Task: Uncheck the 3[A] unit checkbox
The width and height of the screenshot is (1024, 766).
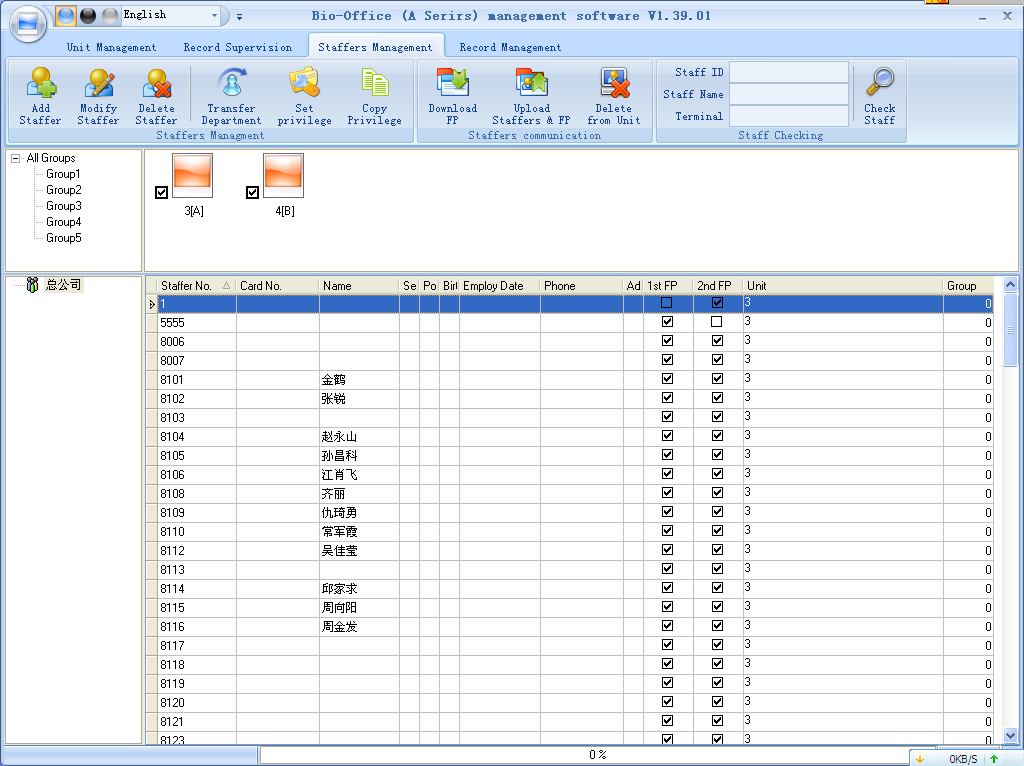Action: 162,192
